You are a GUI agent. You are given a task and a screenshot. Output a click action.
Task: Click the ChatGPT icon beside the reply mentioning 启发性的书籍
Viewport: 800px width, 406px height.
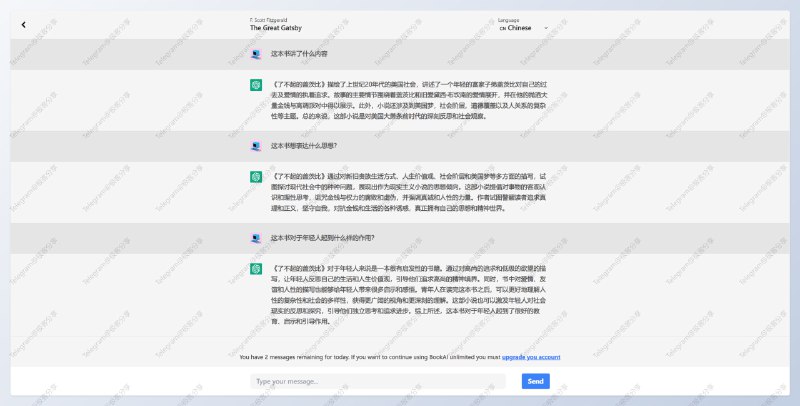coord(256,269)
